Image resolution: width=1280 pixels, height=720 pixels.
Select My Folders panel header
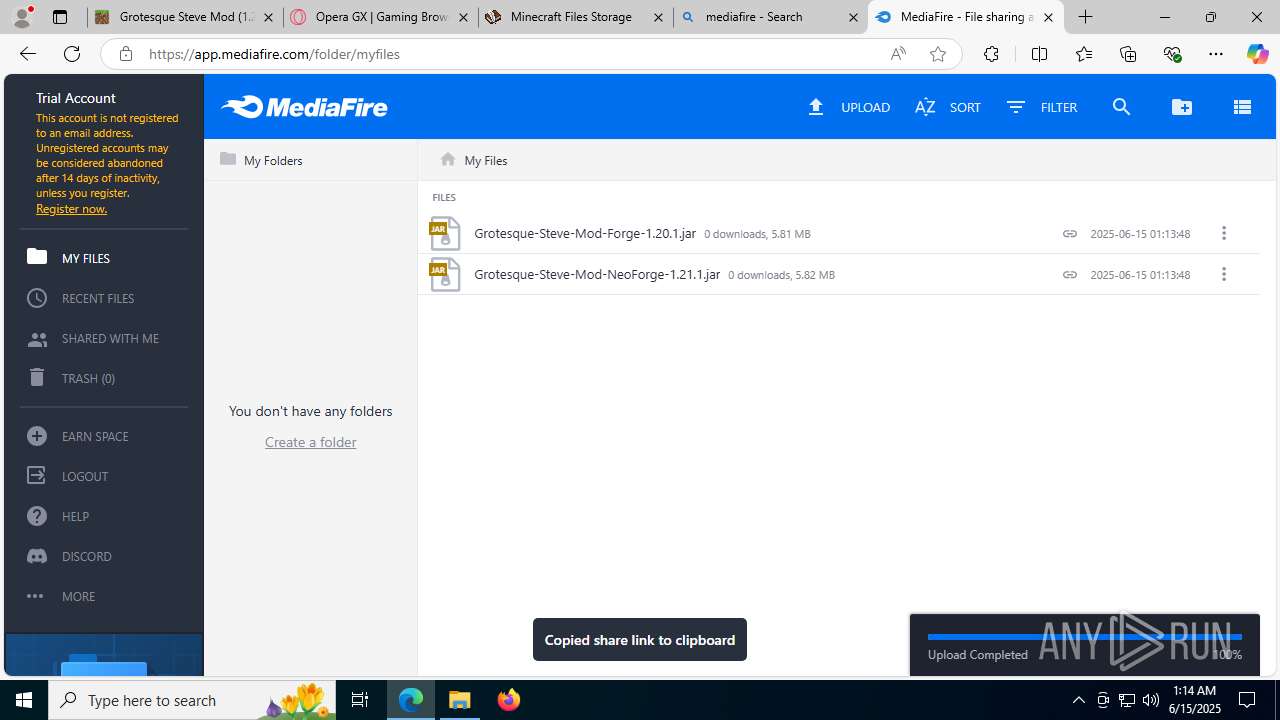coord(261,160)
